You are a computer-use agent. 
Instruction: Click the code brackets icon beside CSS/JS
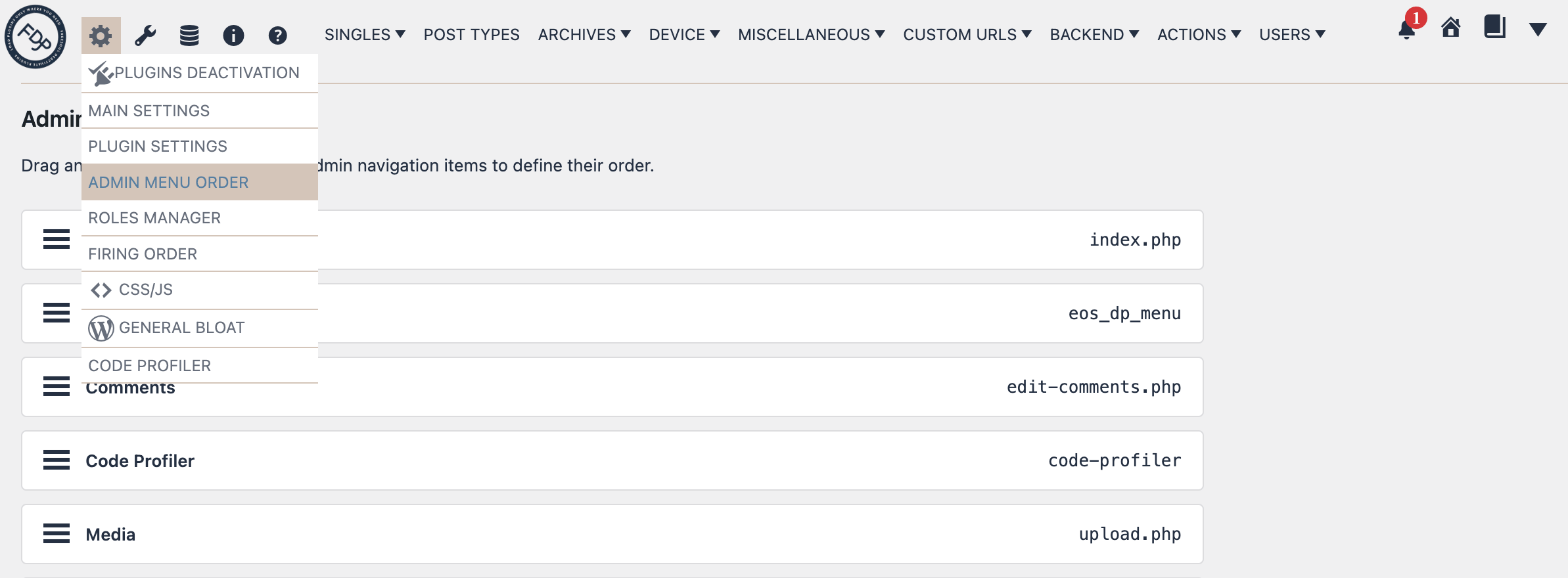(101, 289)
